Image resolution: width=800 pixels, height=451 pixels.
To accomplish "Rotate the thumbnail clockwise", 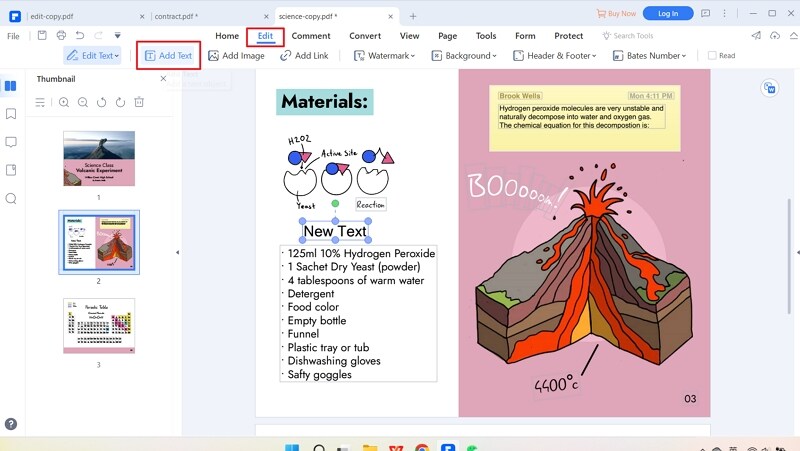I will 120,102.
